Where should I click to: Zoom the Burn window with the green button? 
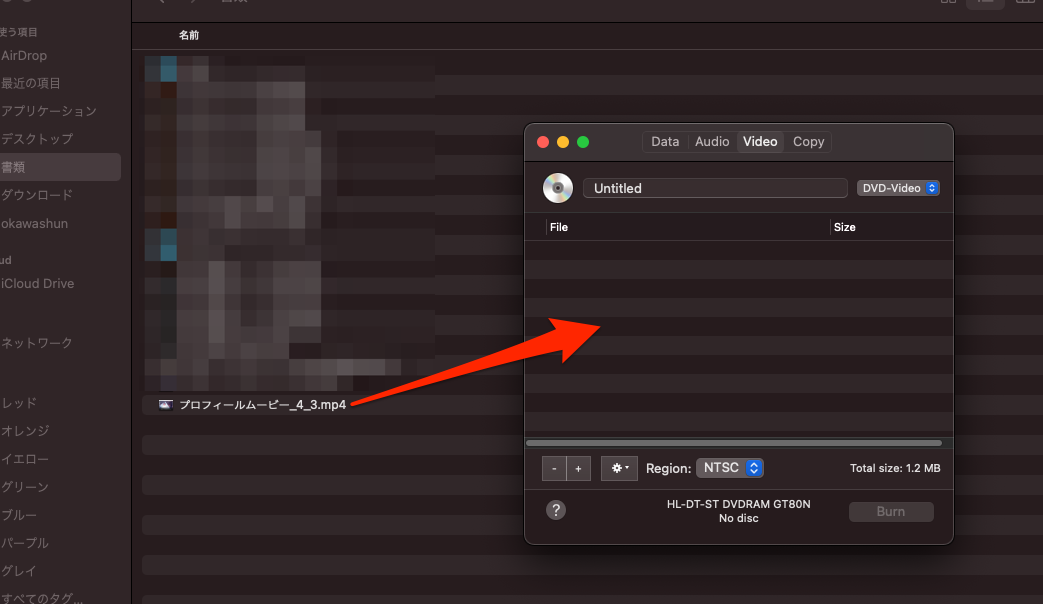coord(583,142)
